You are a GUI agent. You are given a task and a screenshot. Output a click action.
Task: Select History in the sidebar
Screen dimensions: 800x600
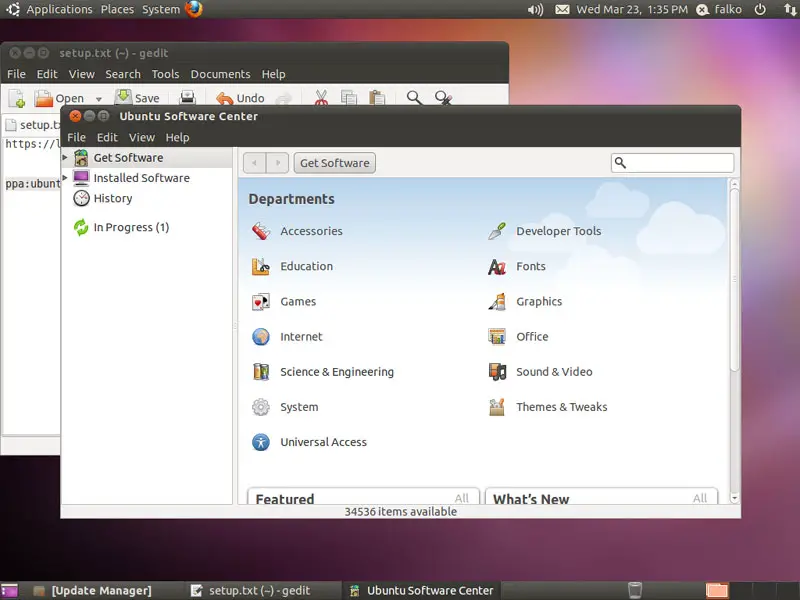[146, 198]
